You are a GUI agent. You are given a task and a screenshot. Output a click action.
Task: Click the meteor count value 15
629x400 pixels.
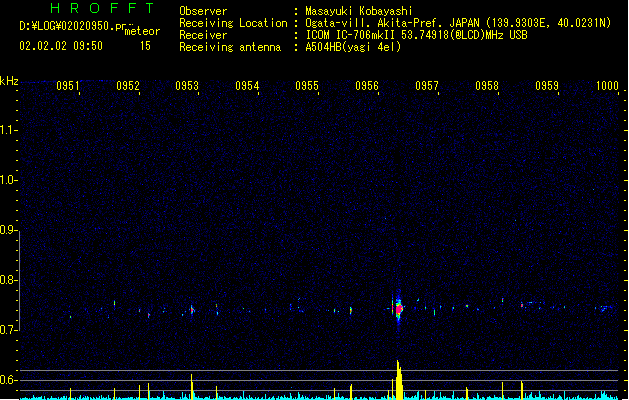click(145, 46)
